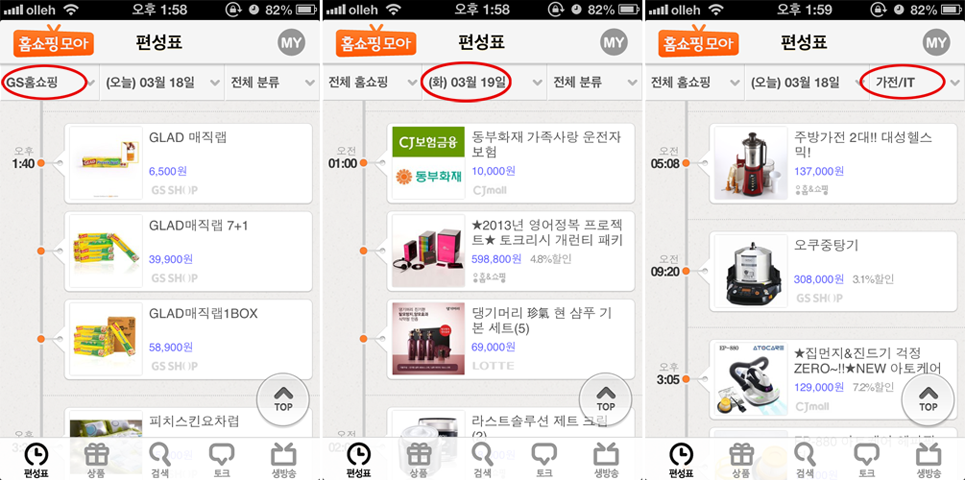Open date dropdown on 가전/IT screen

coord(807,82)
